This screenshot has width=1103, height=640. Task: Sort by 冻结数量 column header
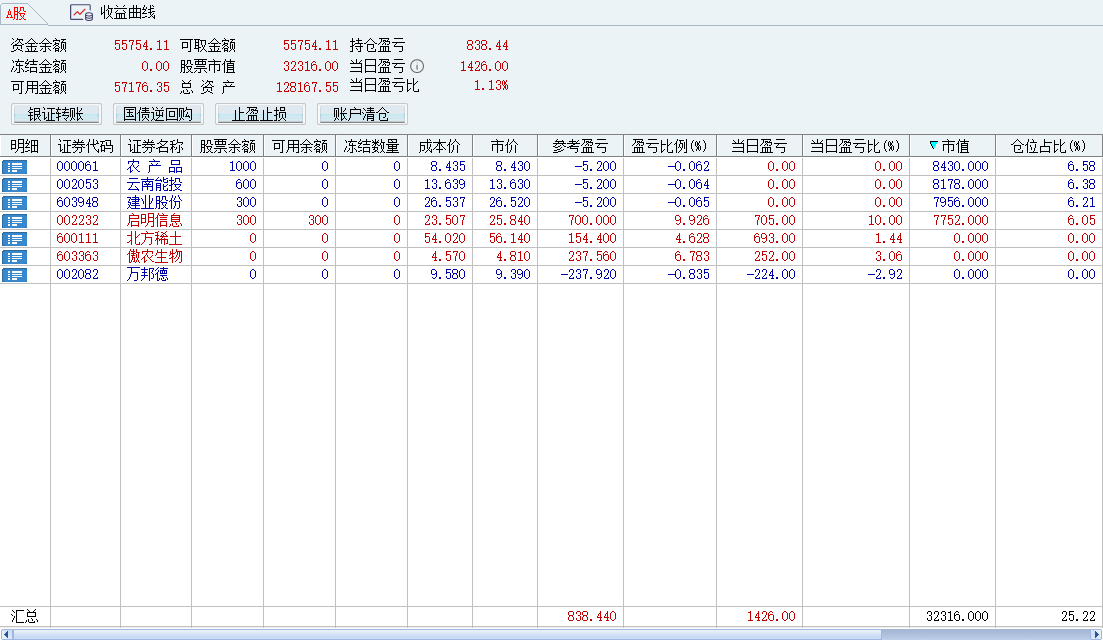[371, 146]
